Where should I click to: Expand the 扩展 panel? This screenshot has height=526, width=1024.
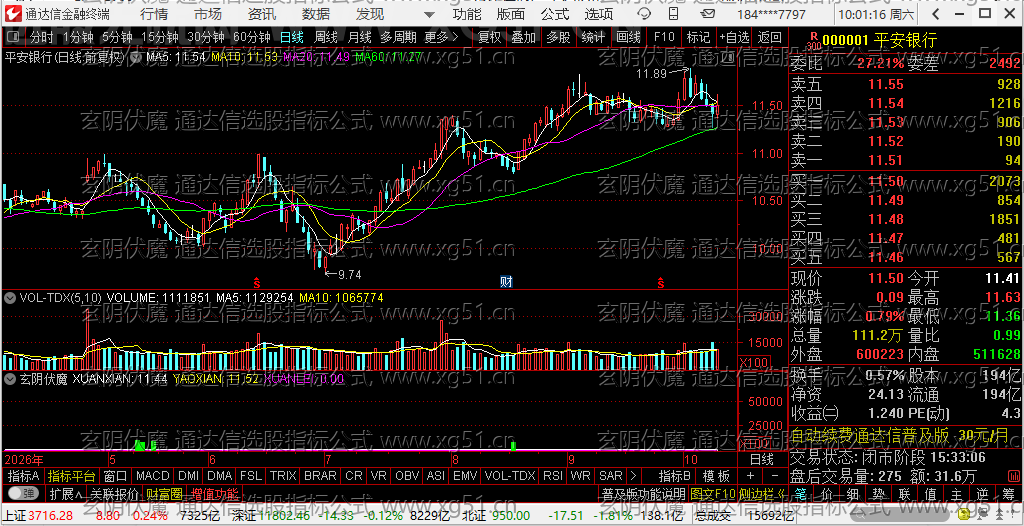point(66,493)
